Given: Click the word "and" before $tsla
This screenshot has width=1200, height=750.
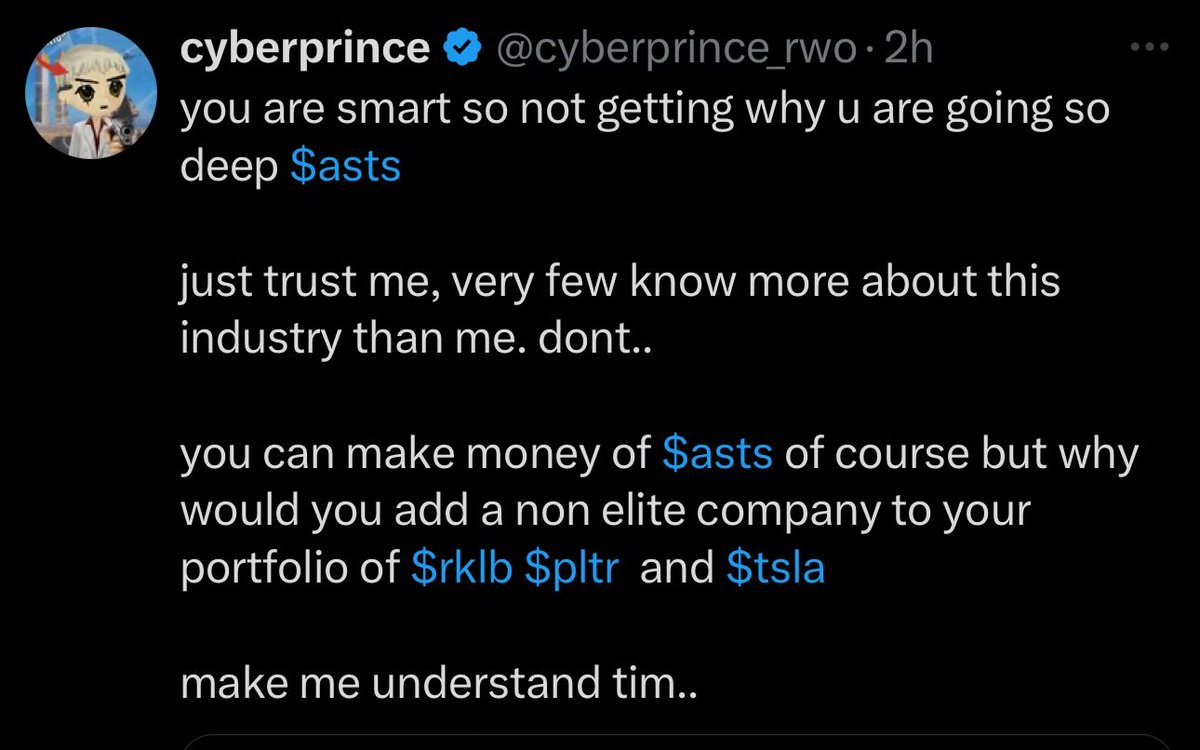Looking at the screenshot, I should click(676, 569).
